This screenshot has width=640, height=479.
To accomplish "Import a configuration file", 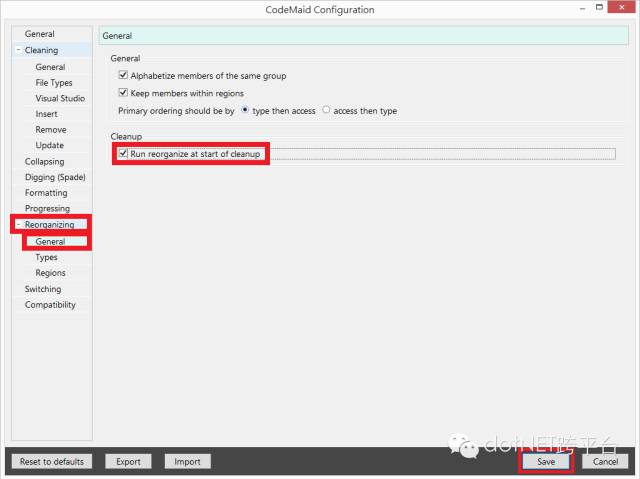I will click(x=187, y=461).
